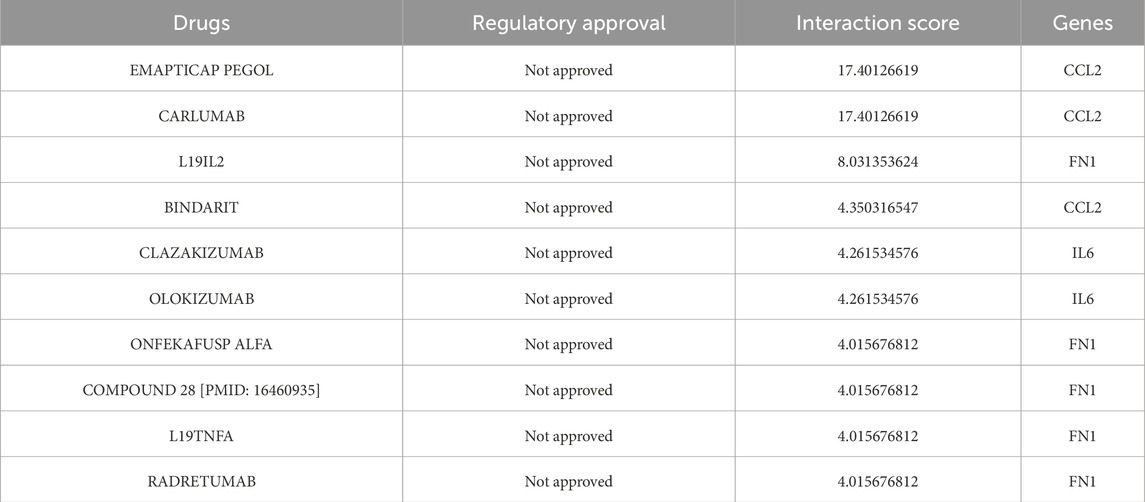This screenshot has height=502, width=1145.
Task: Select the Genes column header
Action: click(1082, 23)
